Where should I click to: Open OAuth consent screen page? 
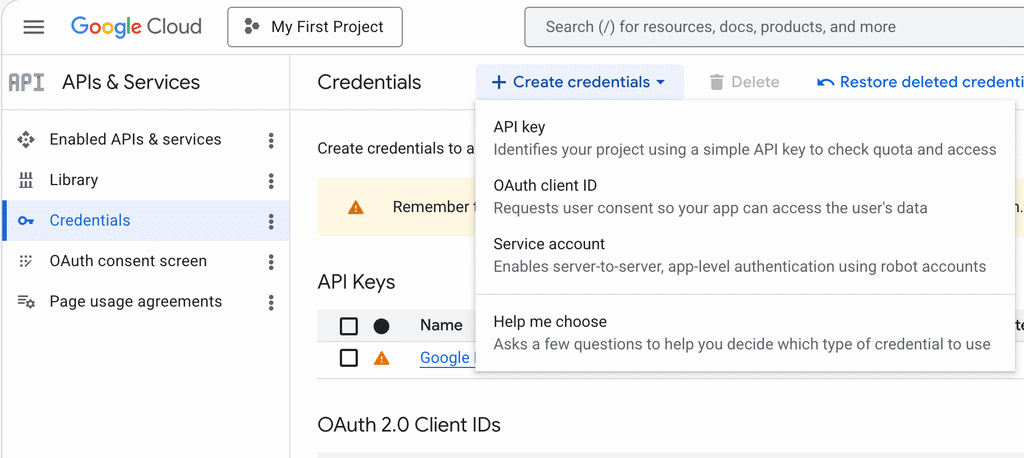click(x=128, y=261)
